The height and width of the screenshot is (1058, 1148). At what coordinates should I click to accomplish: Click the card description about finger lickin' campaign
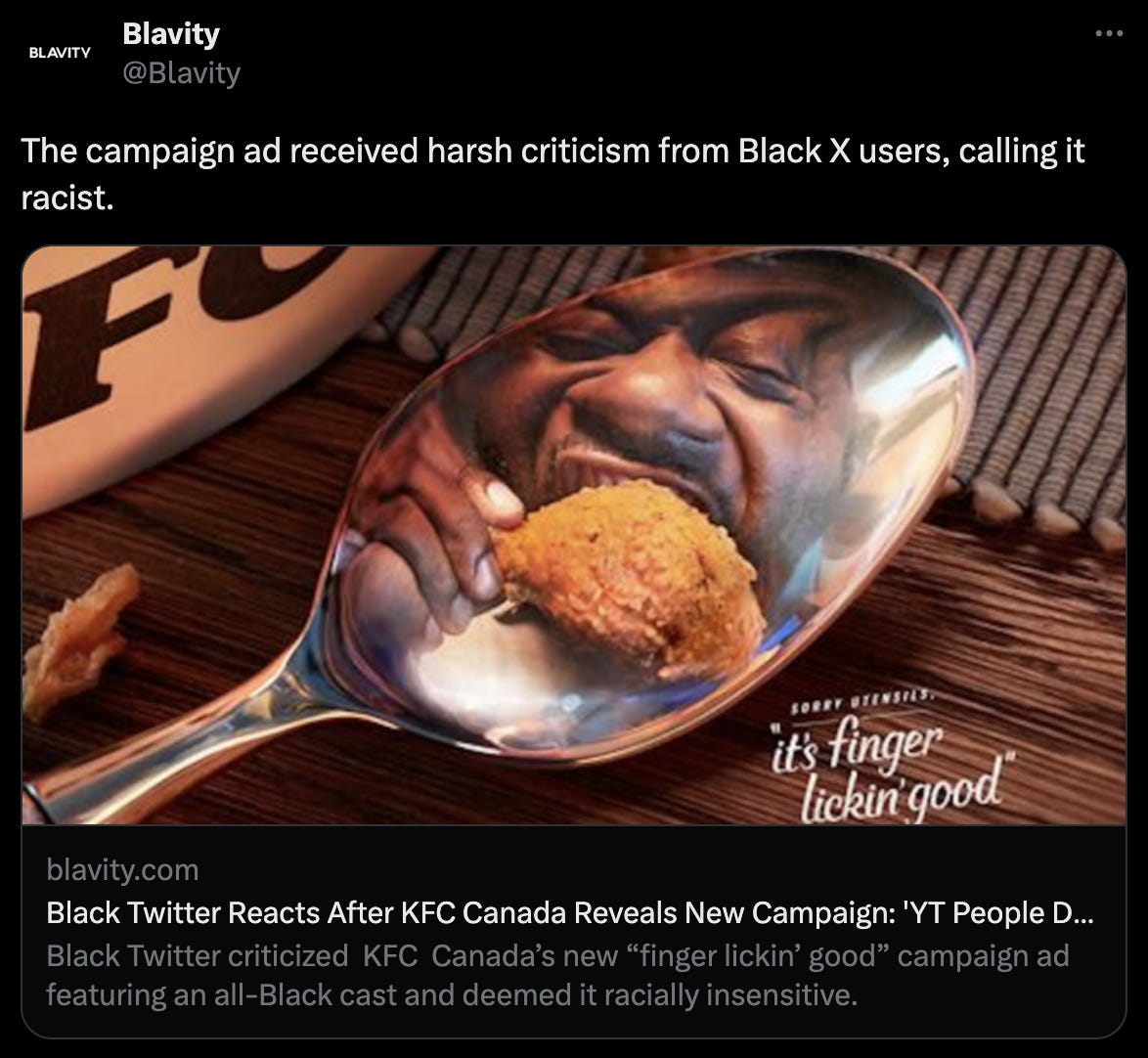(x=558, y=975)
